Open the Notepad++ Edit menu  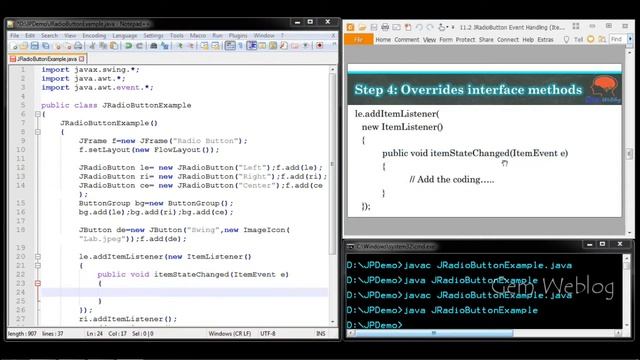pos(30,36)
